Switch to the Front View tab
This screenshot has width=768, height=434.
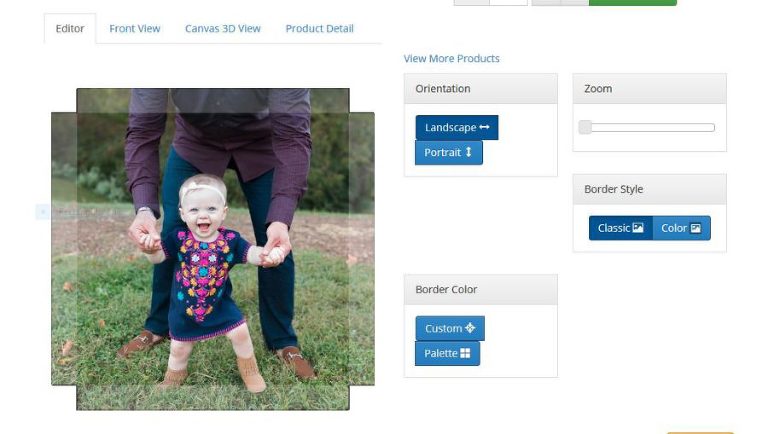pos(135,28)
